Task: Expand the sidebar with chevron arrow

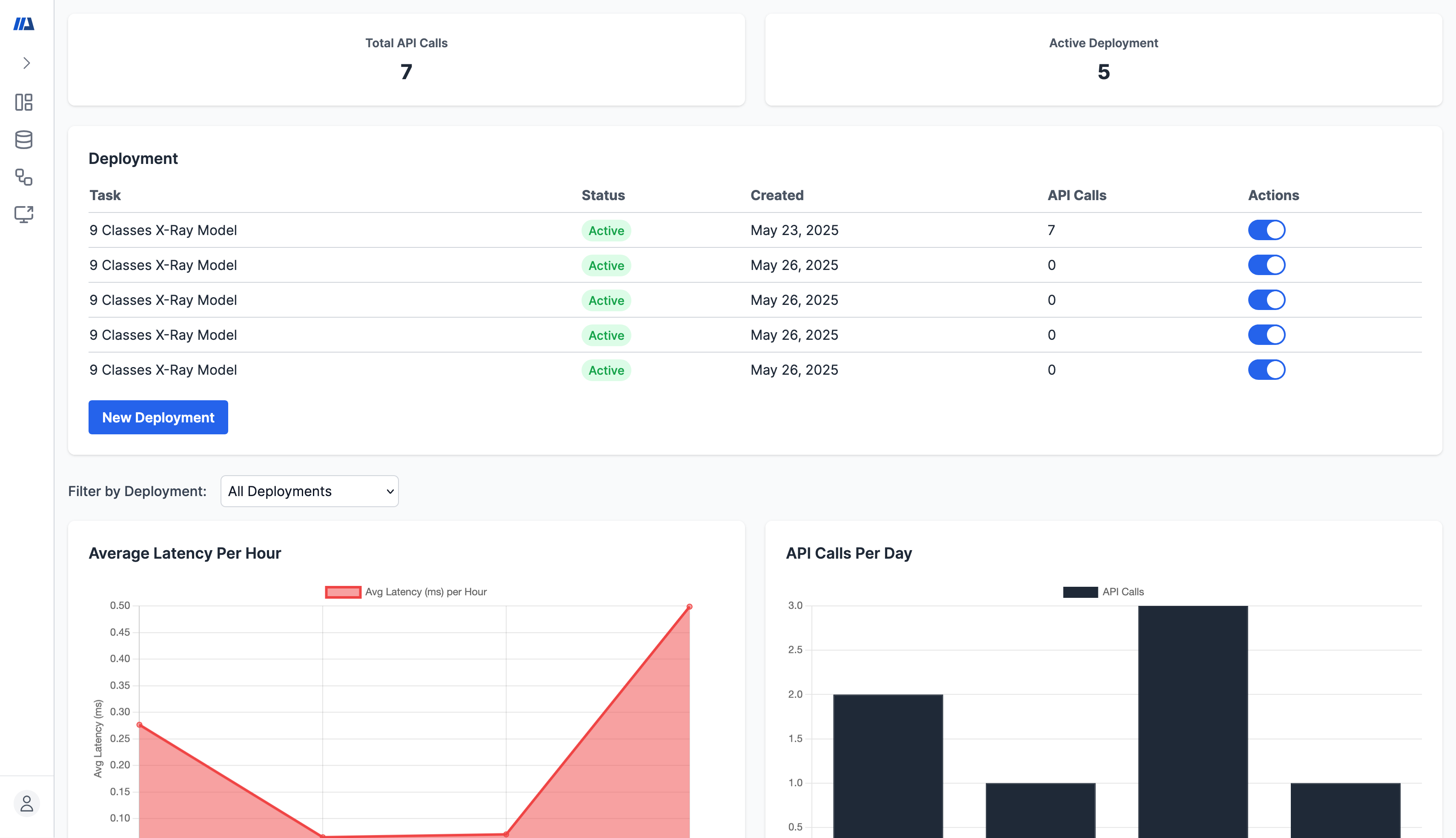Action: click(x=26, y=63)
